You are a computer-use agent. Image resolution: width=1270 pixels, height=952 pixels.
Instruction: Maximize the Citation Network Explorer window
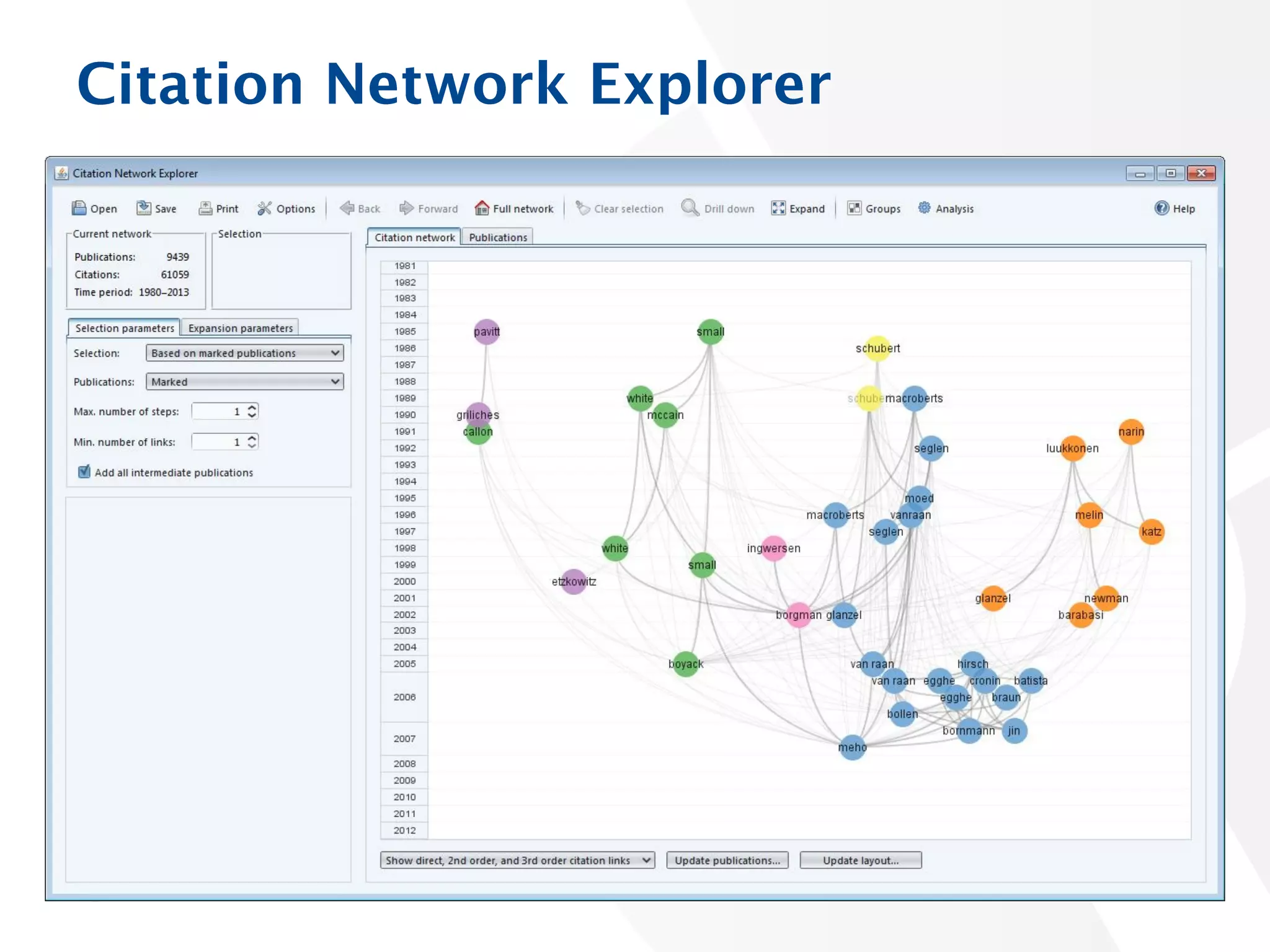point(1170,173)
